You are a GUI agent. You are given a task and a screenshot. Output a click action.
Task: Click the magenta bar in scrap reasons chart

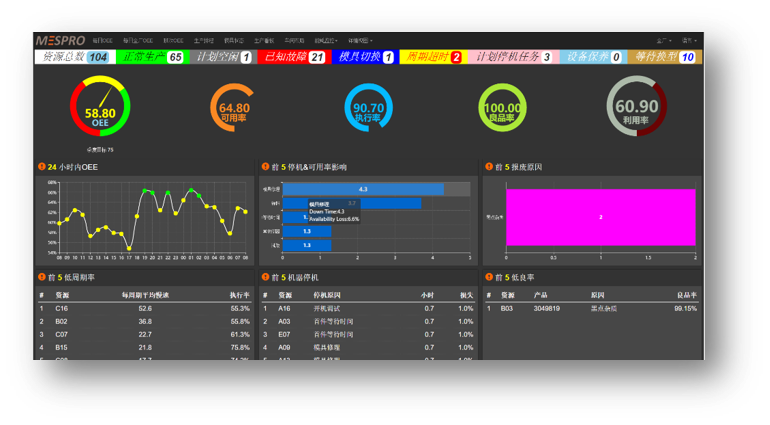pos(600,217)
